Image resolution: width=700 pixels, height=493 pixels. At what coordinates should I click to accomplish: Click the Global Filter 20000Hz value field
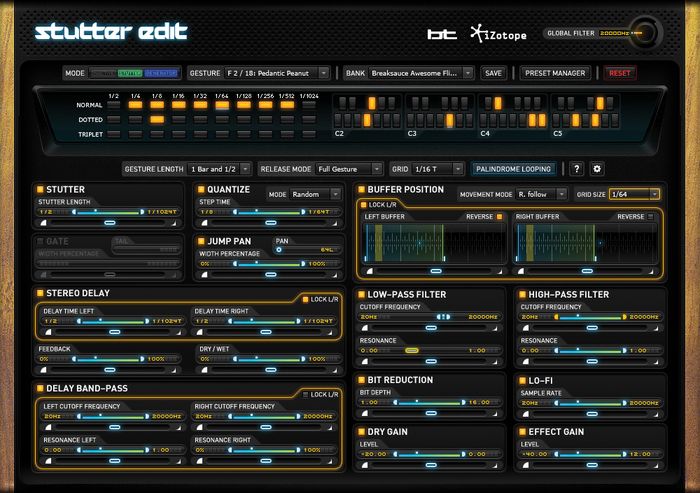click(x=615, y=33)
